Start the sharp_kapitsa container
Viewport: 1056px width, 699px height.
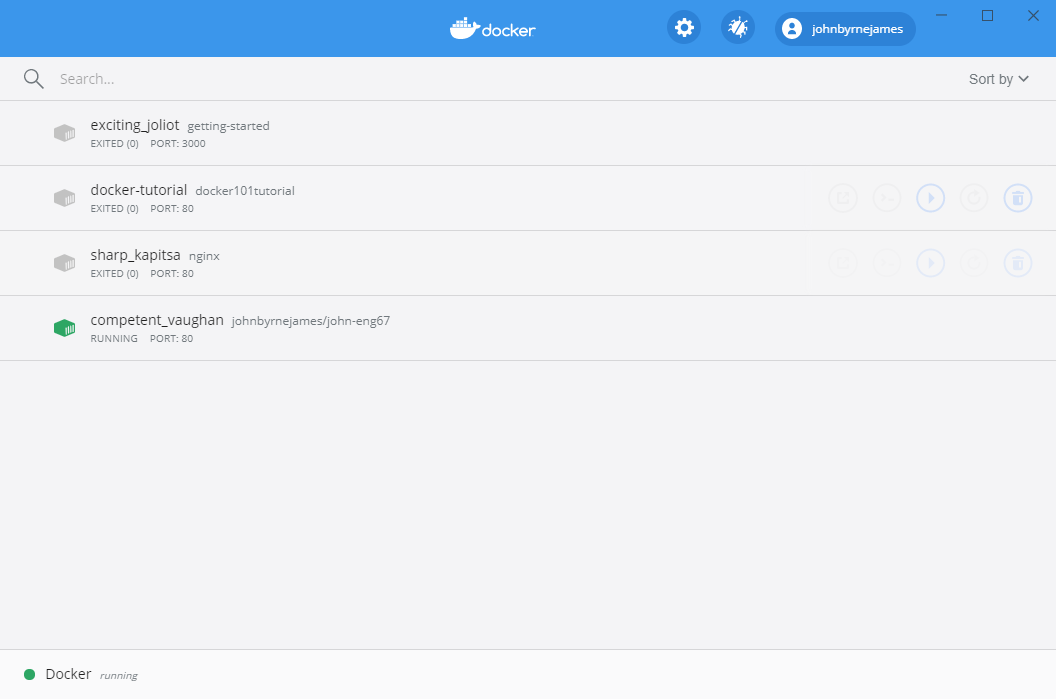(931, 263)
